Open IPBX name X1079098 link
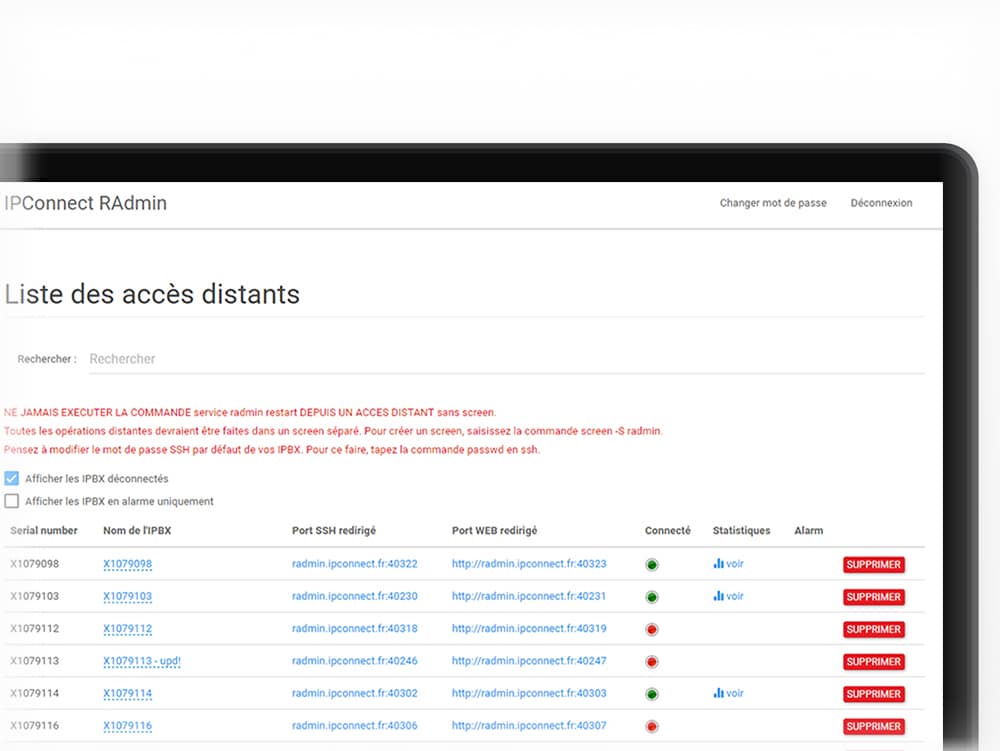This screenshot has height=751, width=1000. [128, 564]
